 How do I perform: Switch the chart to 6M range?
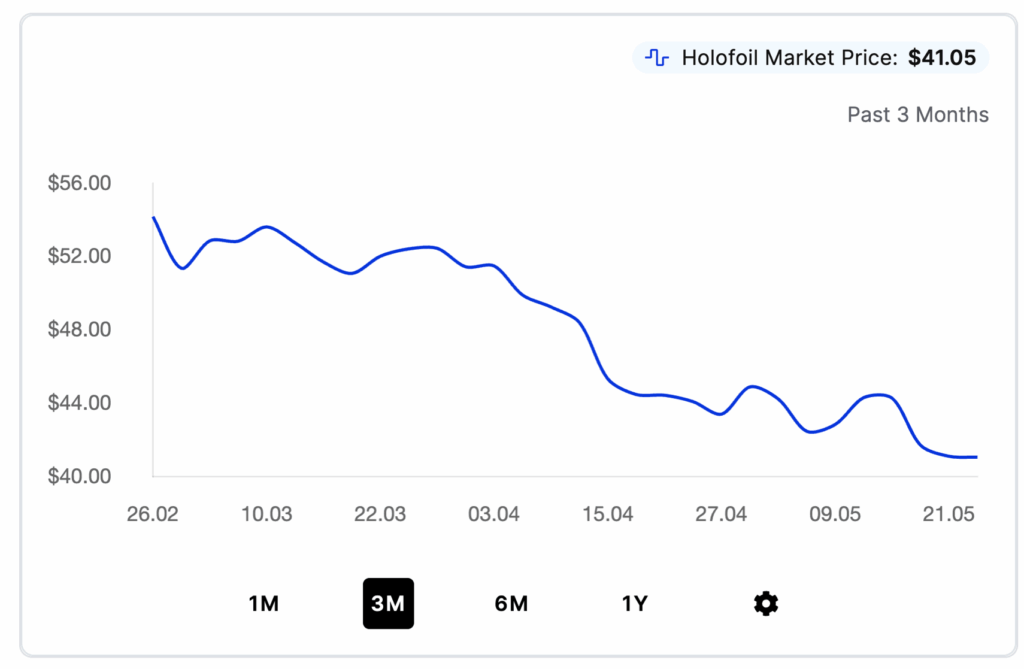point(511,604)
